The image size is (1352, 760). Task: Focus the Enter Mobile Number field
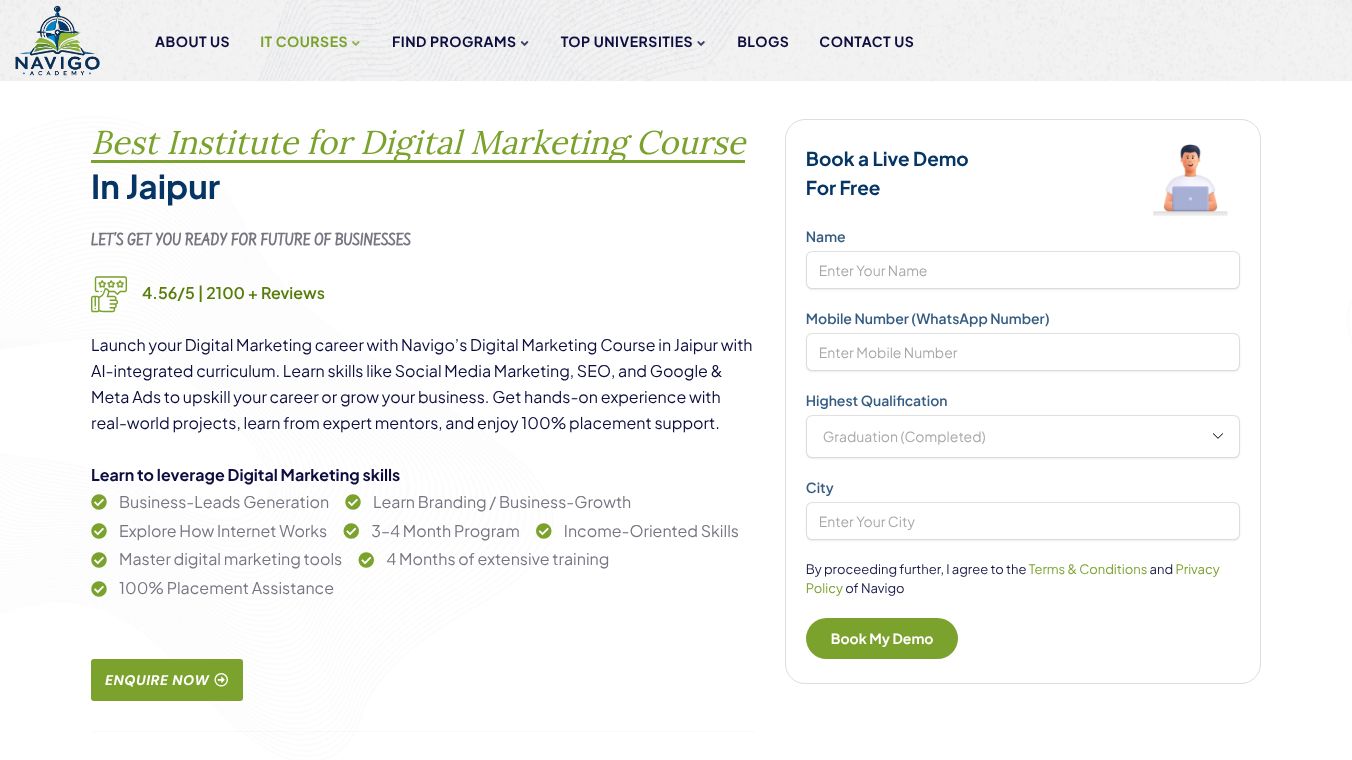point(1022,353)
